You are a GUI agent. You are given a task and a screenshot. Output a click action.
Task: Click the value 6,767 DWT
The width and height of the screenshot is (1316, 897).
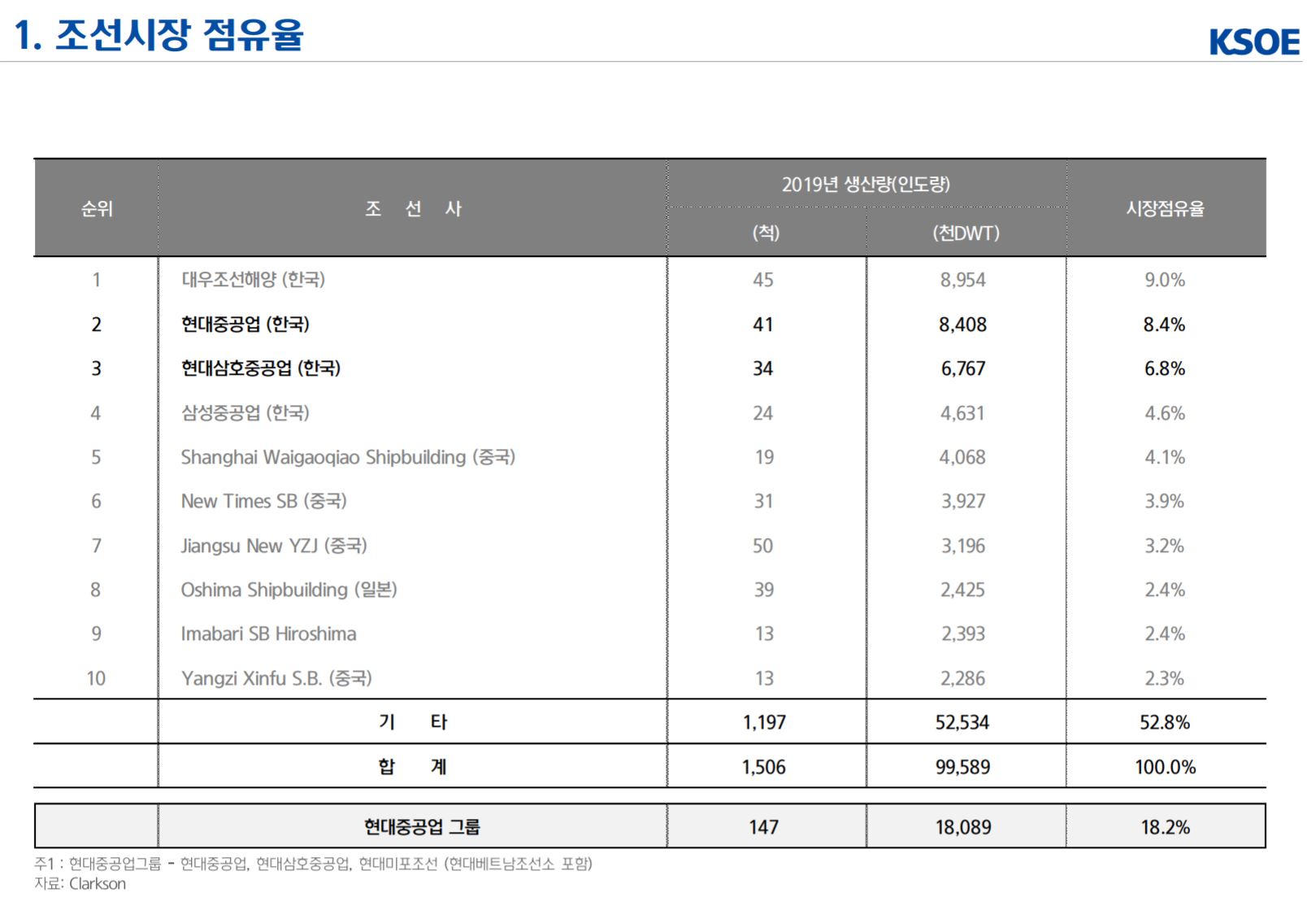coord(963,368)
